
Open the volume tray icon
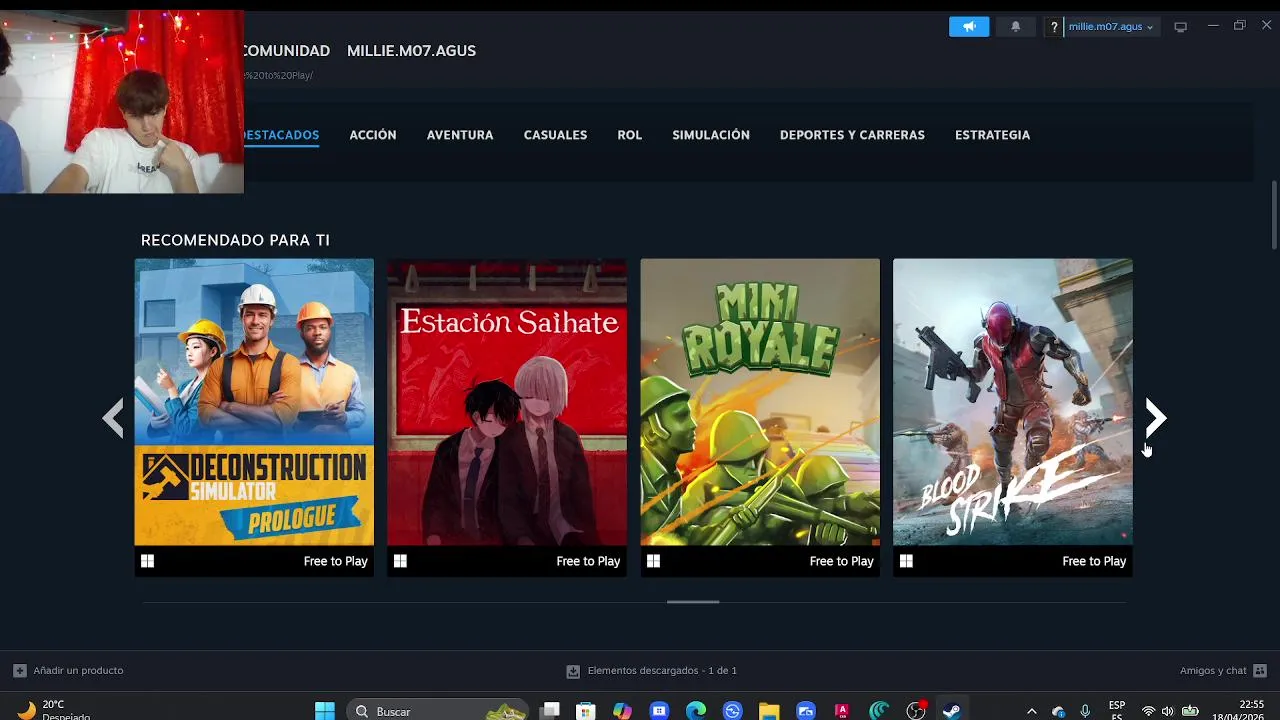(x=1167, y=711)
